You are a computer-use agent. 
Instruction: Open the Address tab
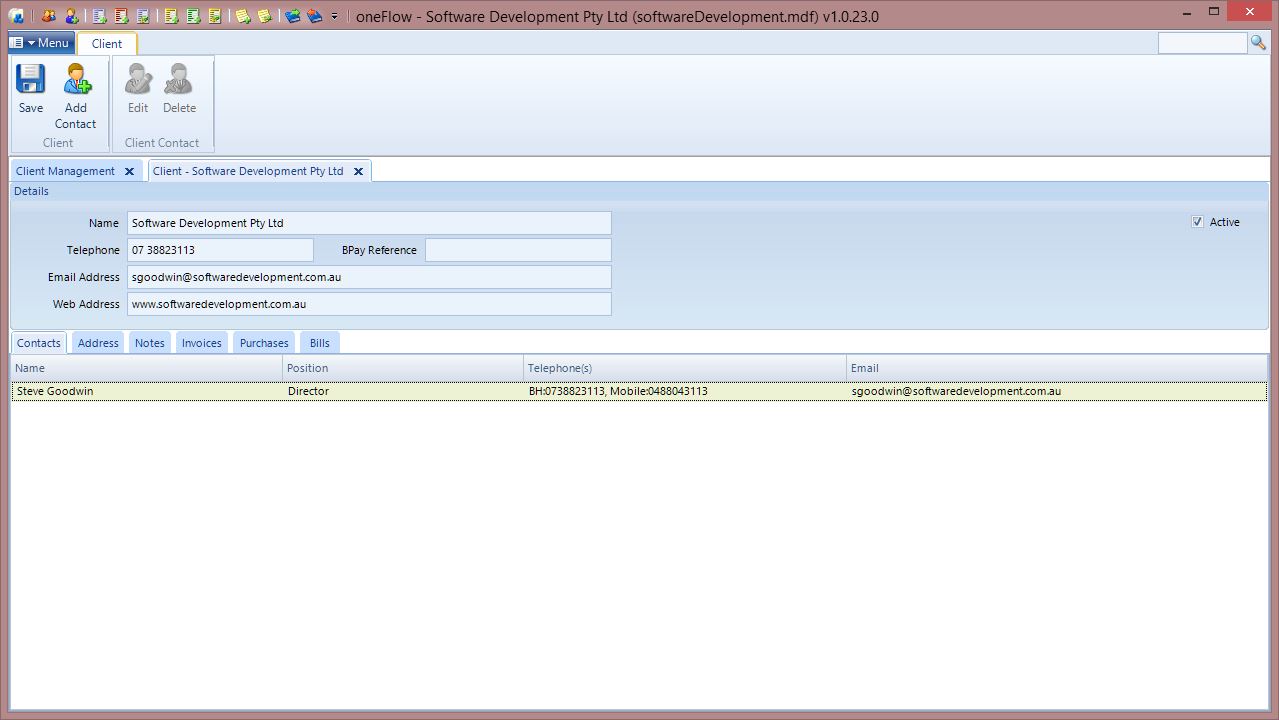click(x=98, y=343)
